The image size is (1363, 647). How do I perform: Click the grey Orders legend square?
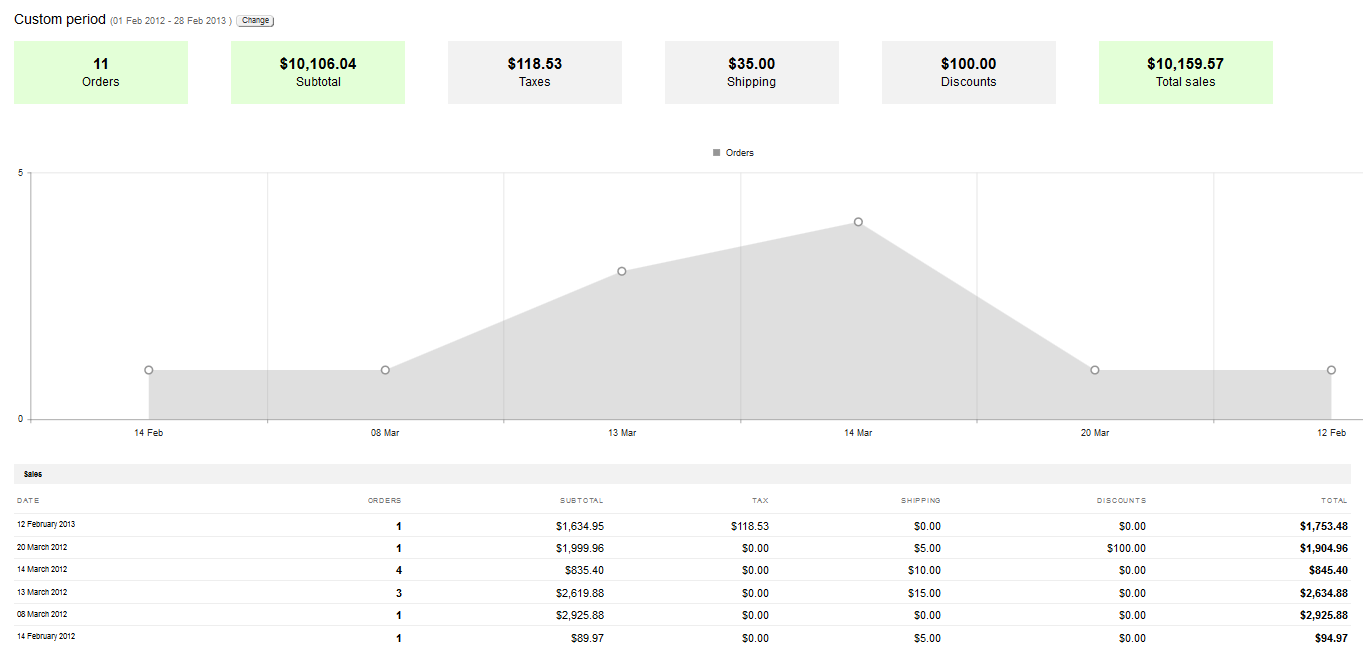click(716, 153)
